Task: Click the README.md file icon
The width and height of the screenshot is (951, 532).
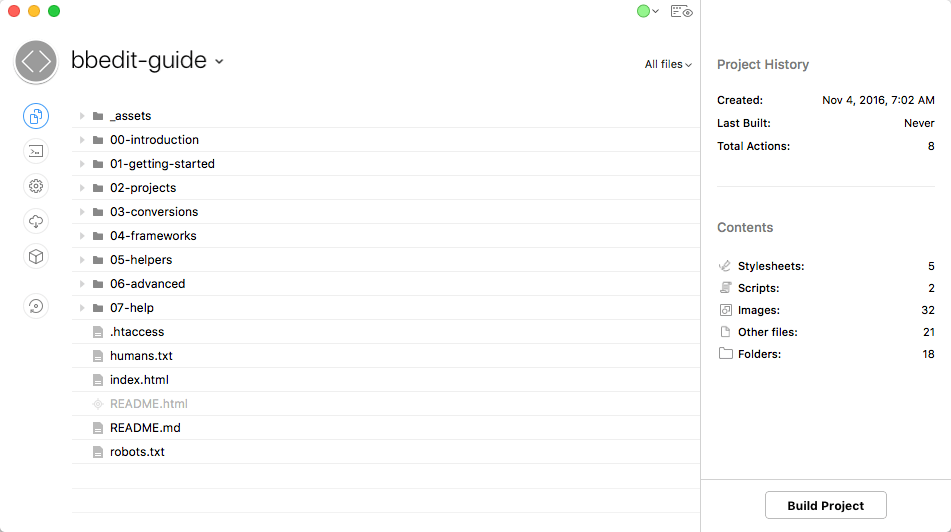Action: tap(98, 428)
